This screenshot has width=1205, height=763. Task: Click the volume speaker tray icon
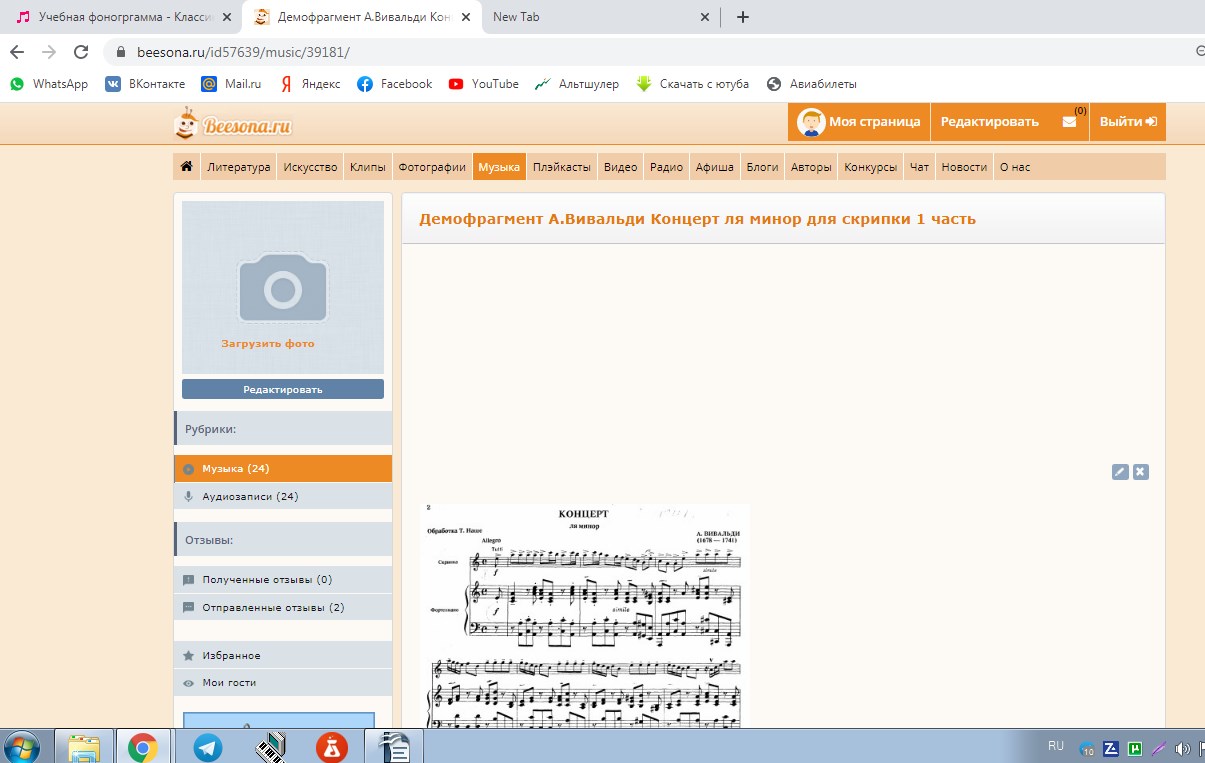coord(1182,748)
